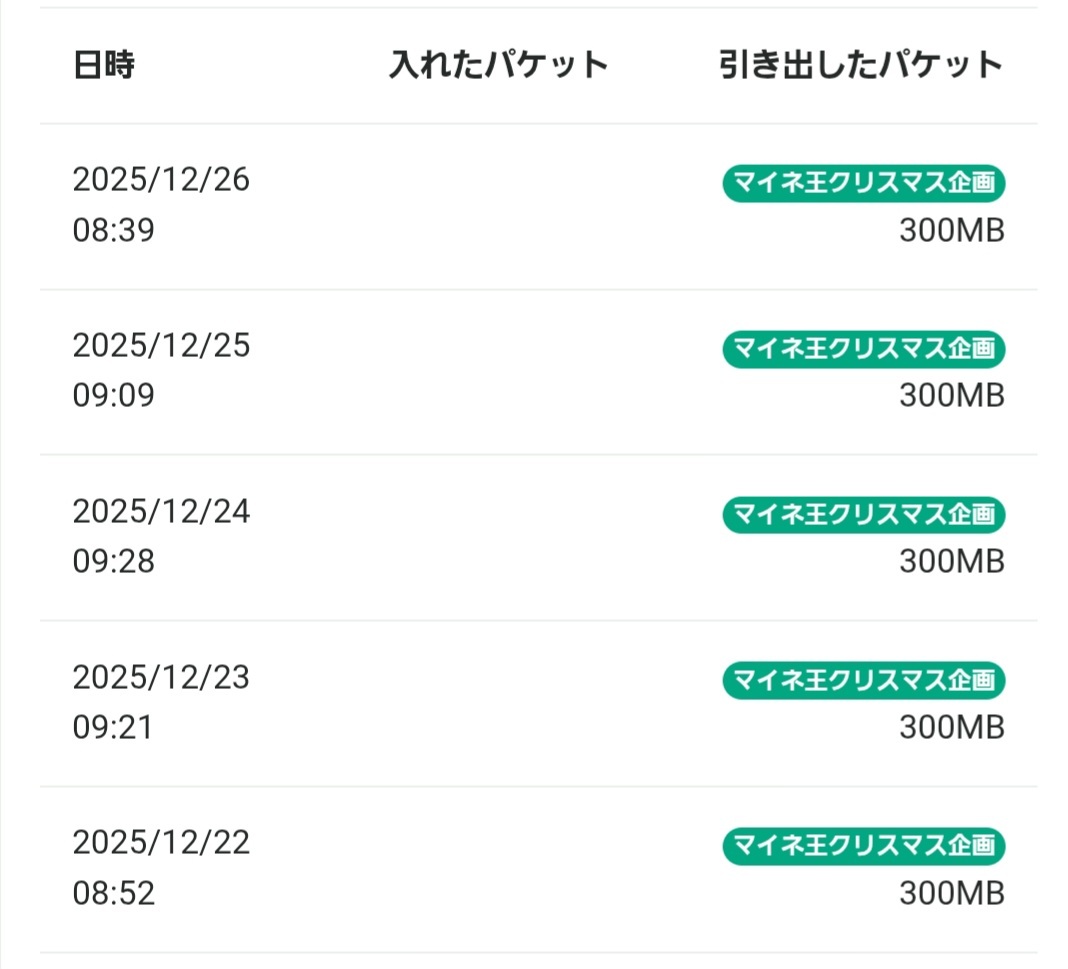Click the 入れたパケット column header
Screen dimensions: 1068x969
coord(498,65)
